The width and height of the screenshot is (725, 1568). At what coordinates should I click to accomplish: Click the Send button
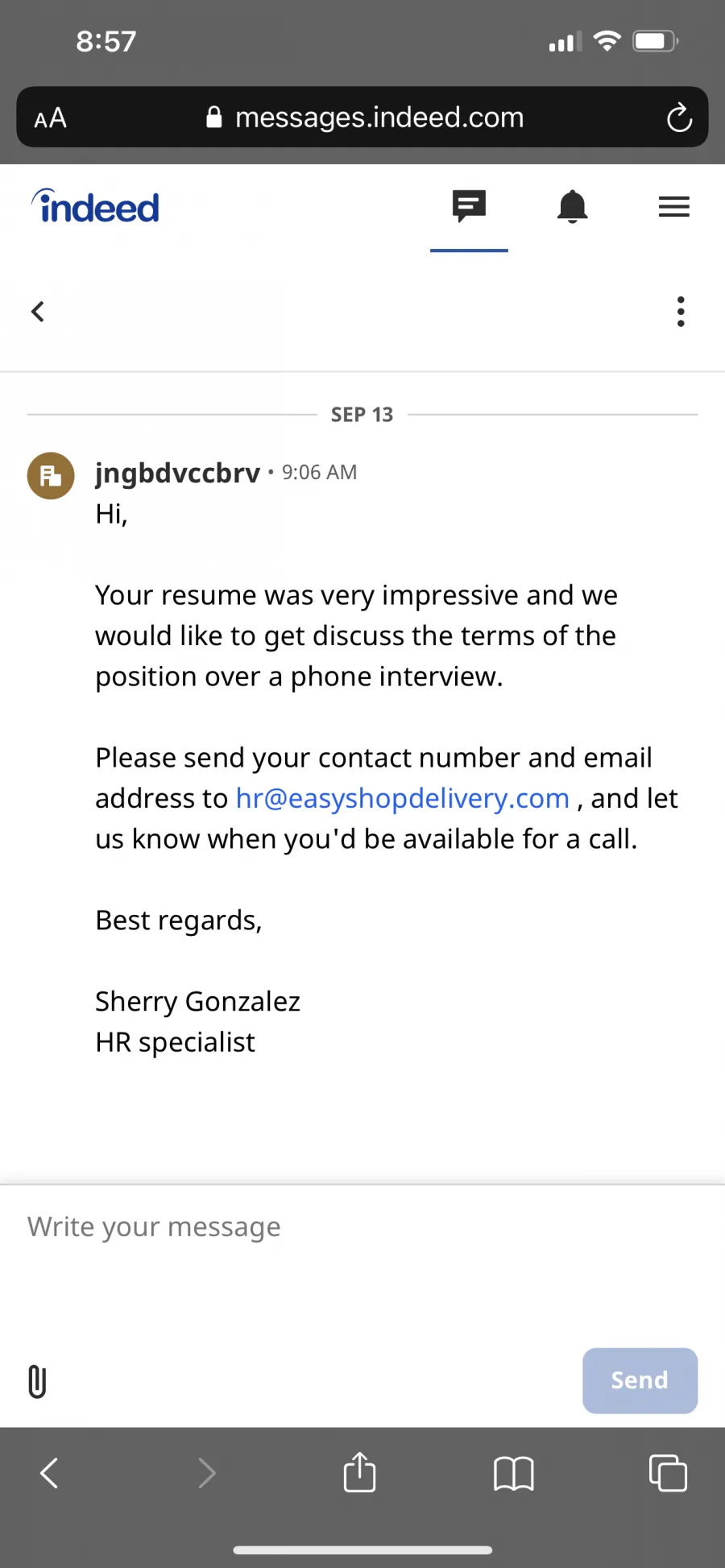[x=640, y=1380]
